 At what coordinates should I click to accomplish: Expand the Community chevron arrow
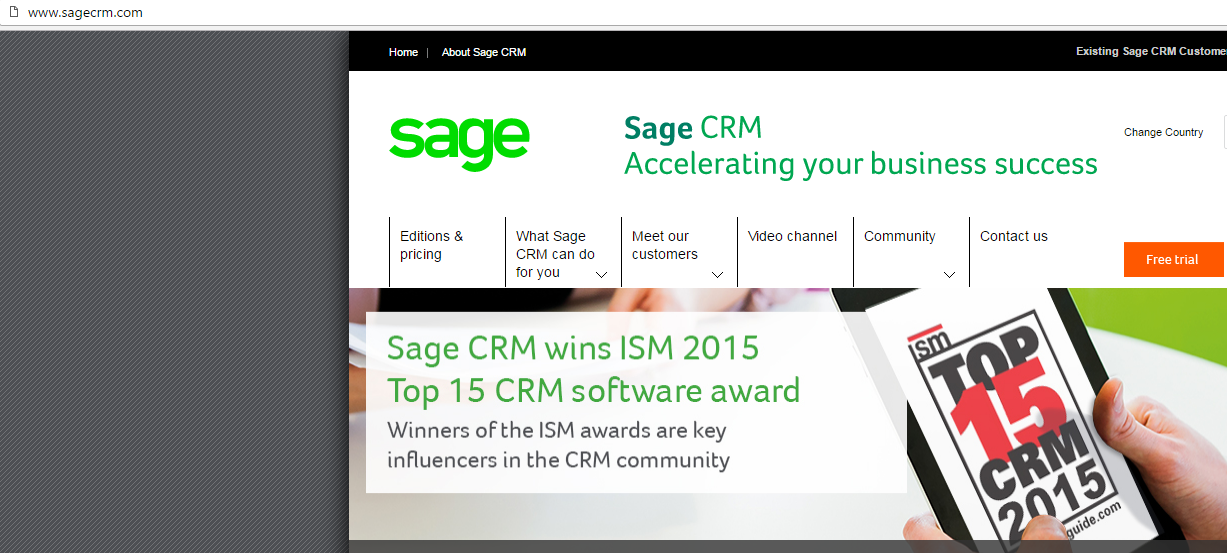[949, 274]
